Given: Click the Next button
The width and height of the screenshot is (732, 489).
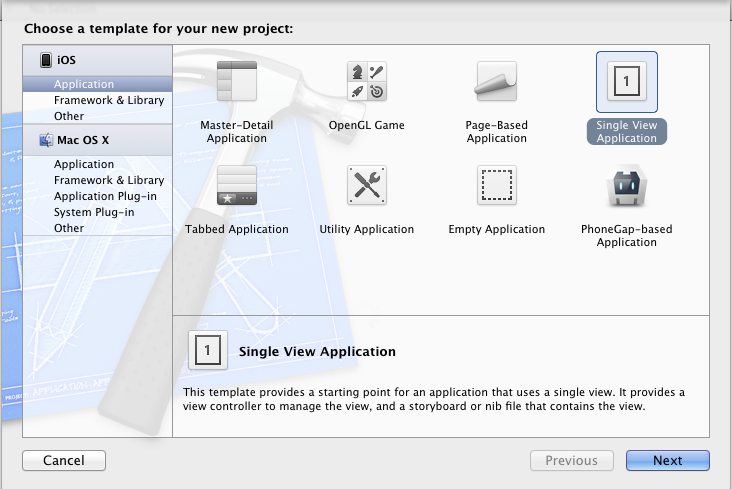Looking at the screenshot, I should tap(668, 461).
